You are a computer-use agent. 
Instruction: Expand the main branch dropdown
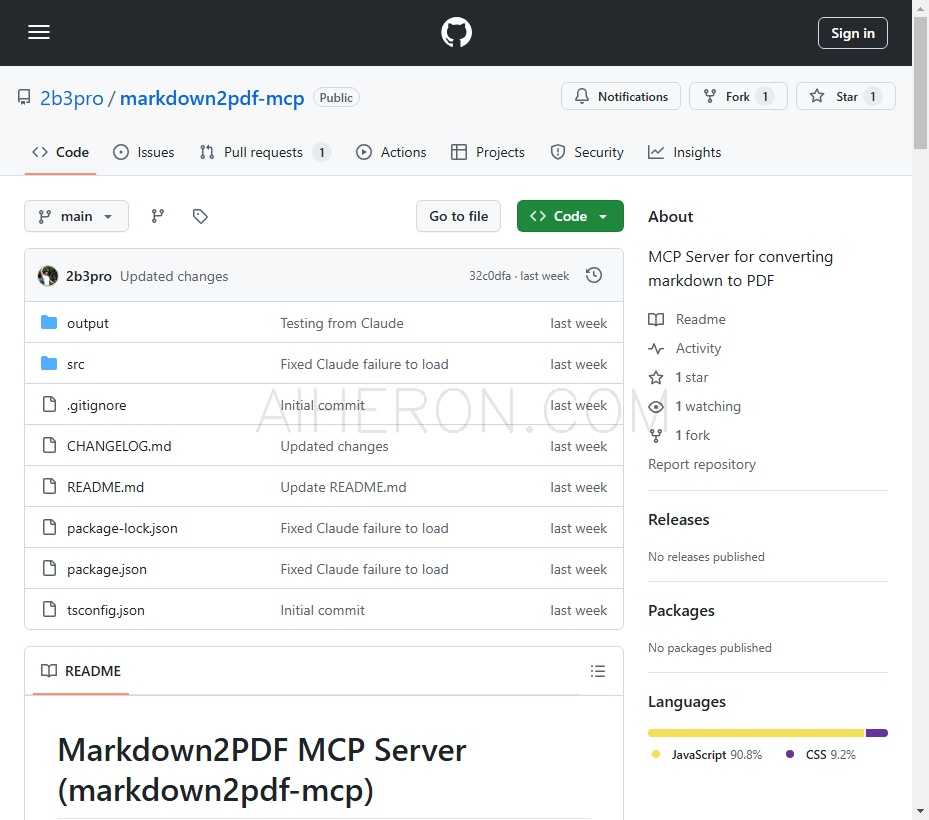tap(76, 216)
